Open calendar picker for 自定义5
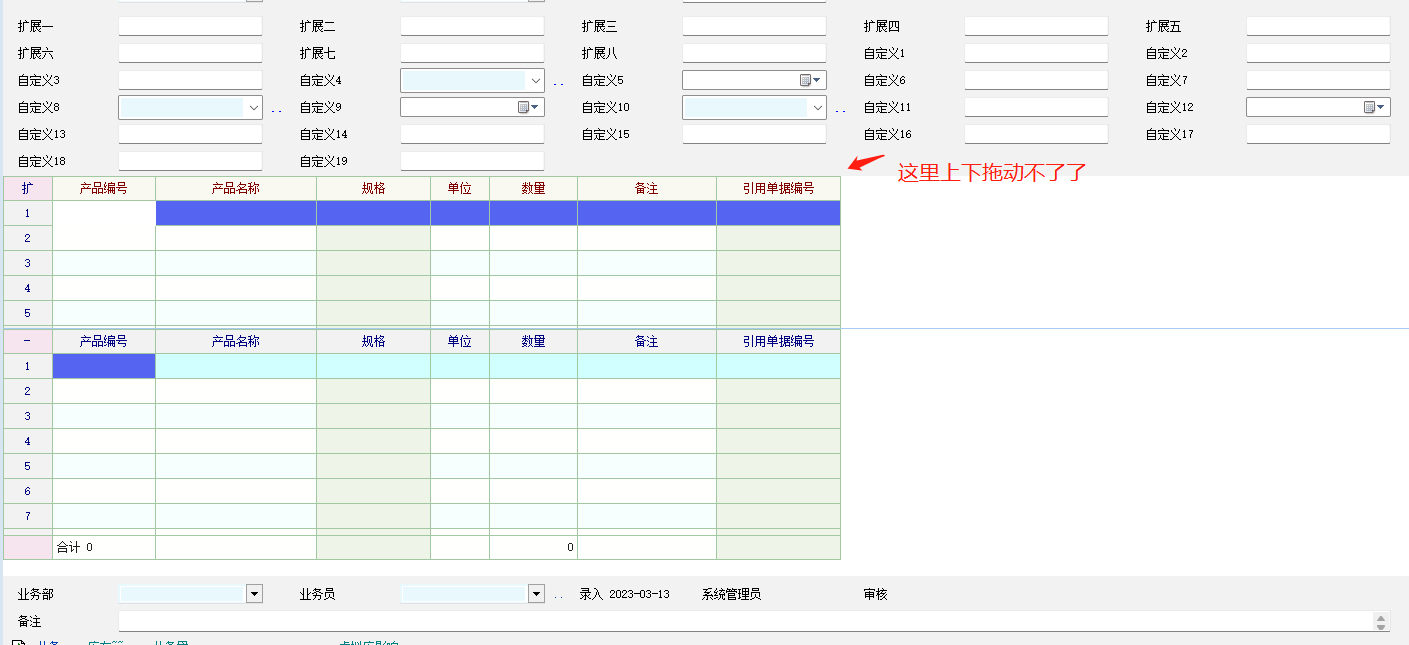 tap(811, 80)
